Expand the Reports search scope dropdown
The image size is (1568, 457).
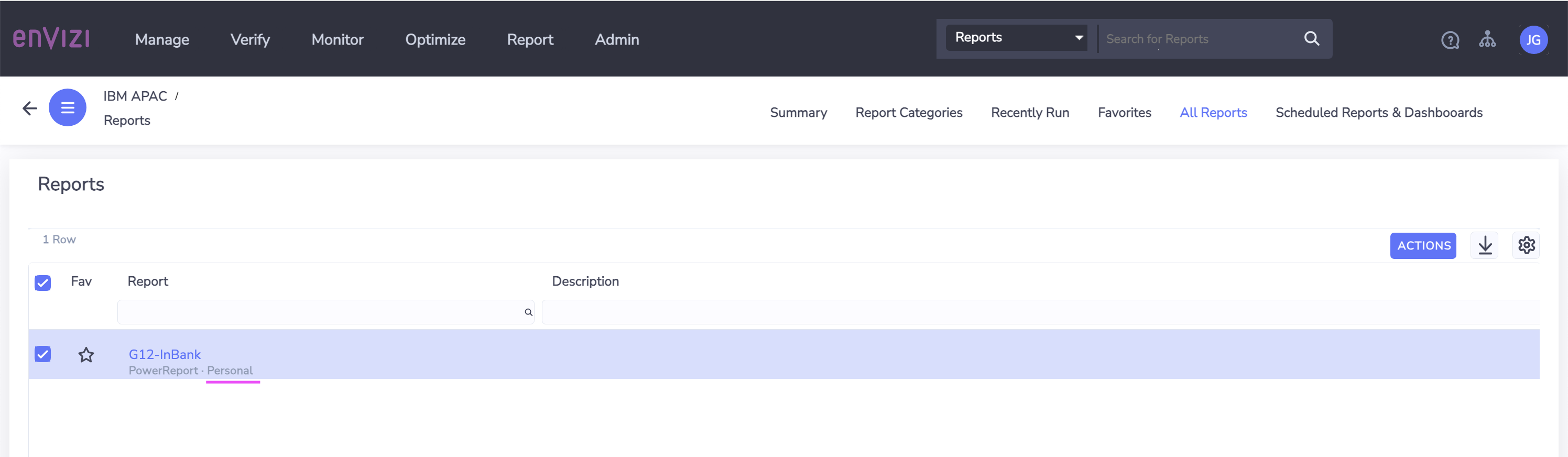pos(1017,38)
